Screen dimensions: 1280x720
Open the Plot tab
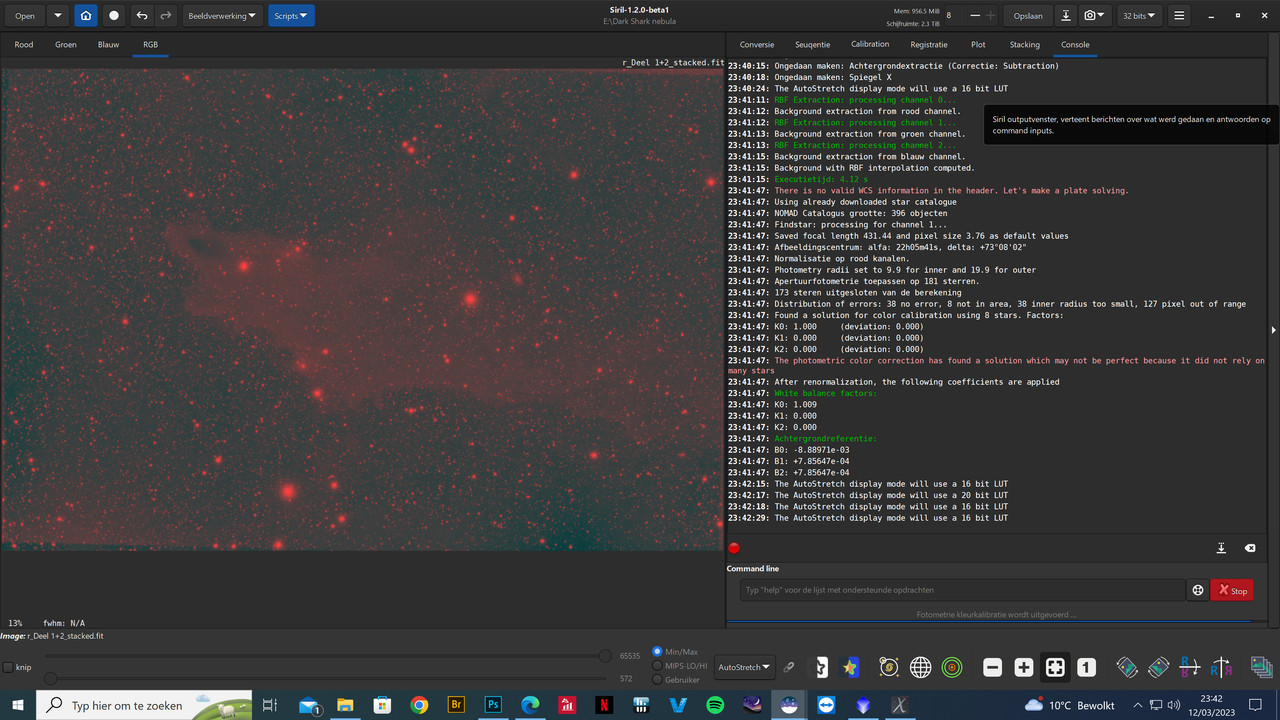point(978,45)
